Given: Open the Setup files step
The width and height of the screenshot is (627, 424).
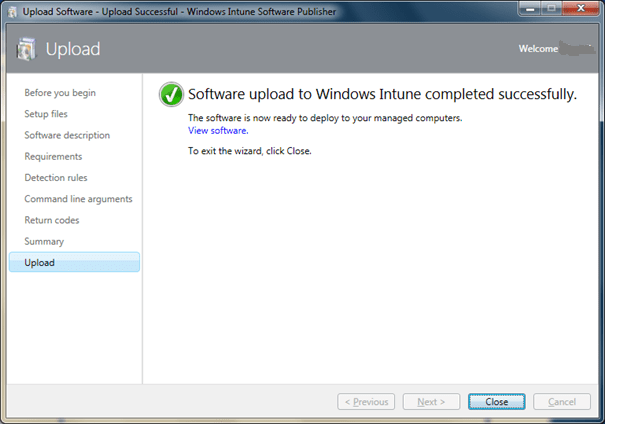Looking at the screenshot, I should point(46,114).
